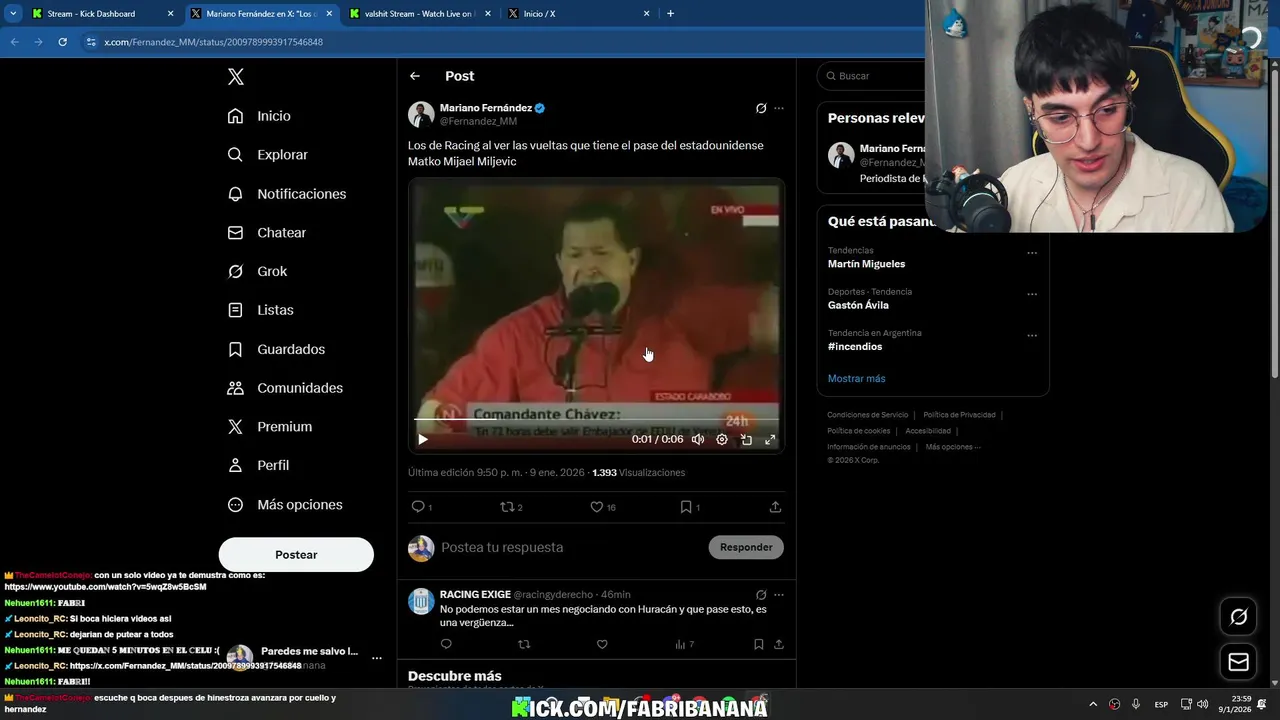The height and width of the screenshot is (720, 1280).
Task: Play the Chávez video
Action: (x=422, y=439)
